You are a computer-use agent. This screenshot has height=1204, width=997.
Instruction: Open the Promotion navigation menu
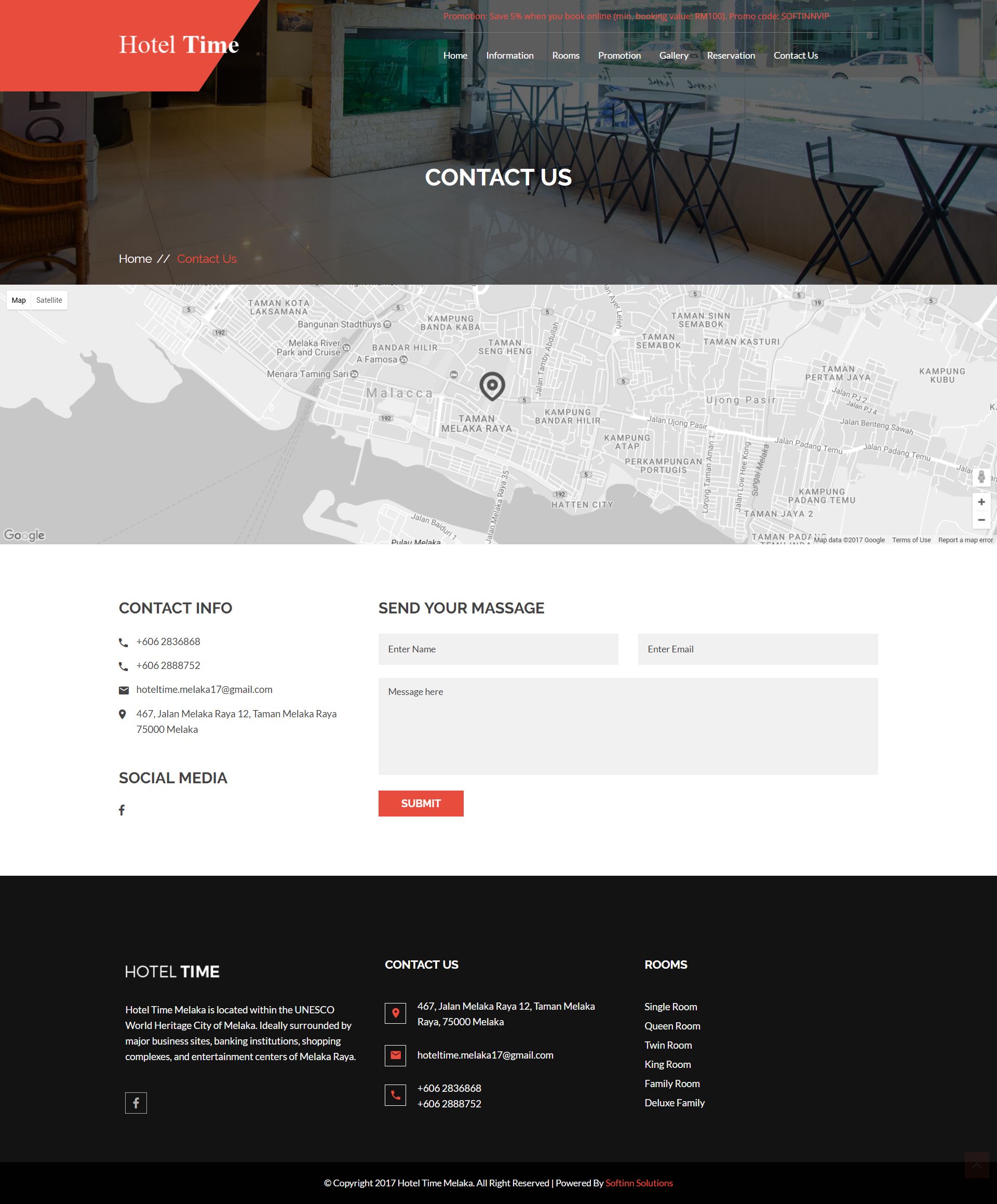coord(619,56)
